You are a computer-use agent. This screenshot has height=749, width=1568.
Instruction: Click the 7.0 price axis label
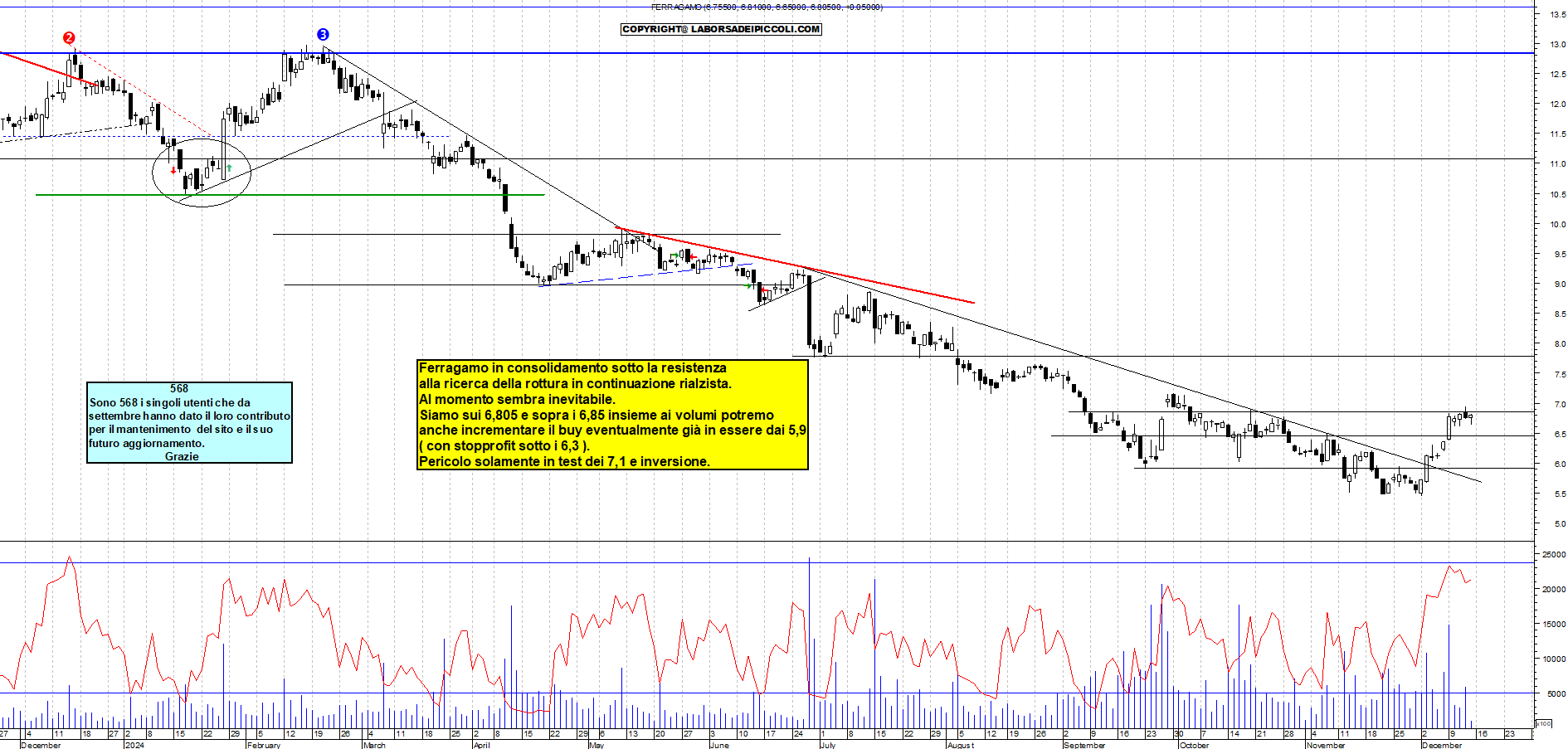pyautogui.click(x=1560, y=404)
